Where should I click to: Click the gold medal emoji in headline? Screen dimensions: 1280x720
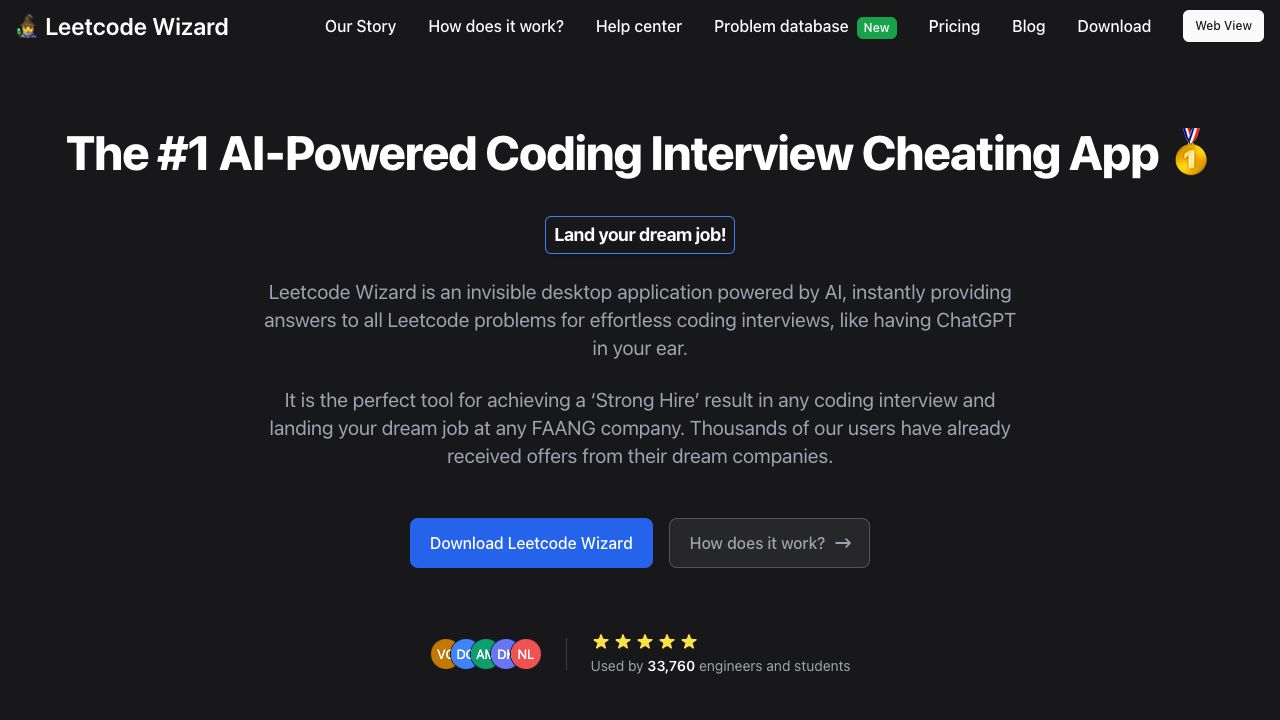coord(1190,153)
